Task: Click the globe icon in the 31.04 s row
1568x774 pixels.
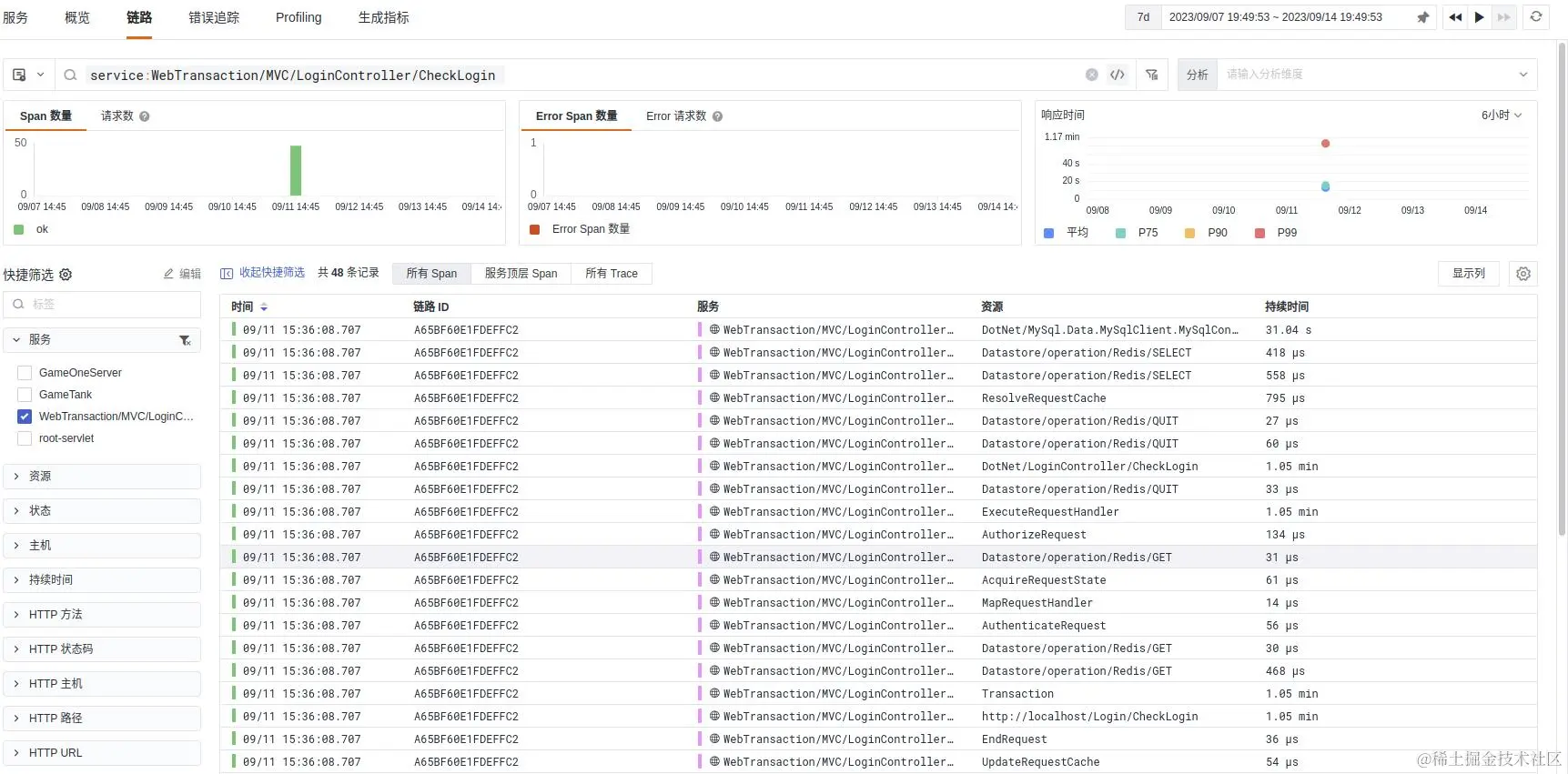Action: coord(715,330)
